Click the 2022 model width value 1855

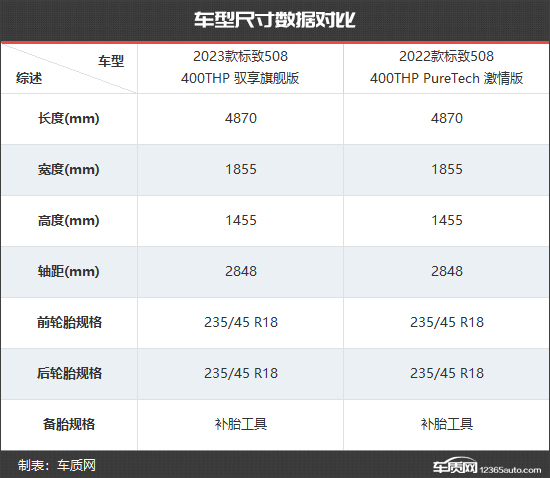(x=447, y=169)
